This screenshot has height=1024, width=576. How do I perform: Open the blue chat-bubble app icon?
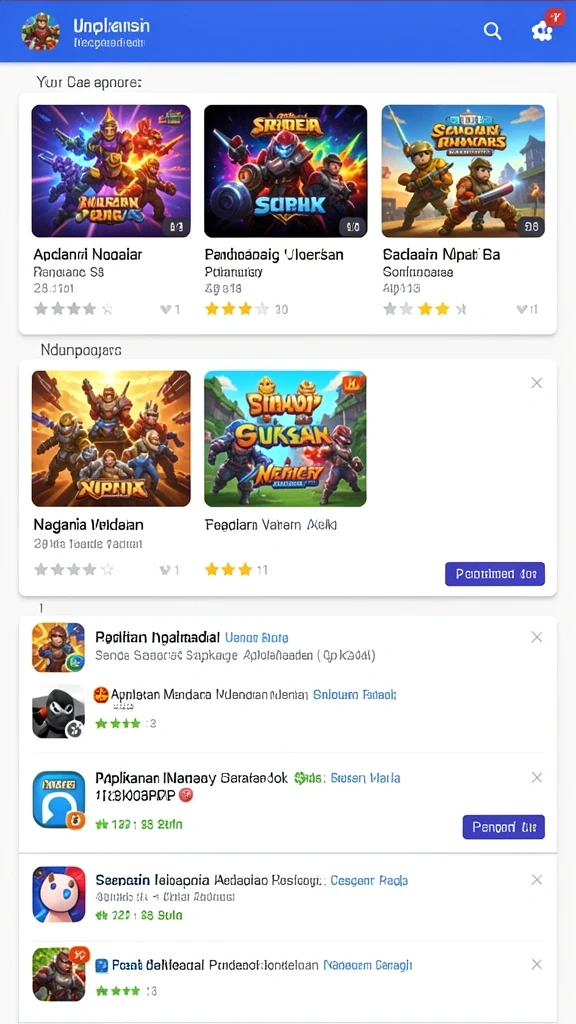click(x=59, y=799)
